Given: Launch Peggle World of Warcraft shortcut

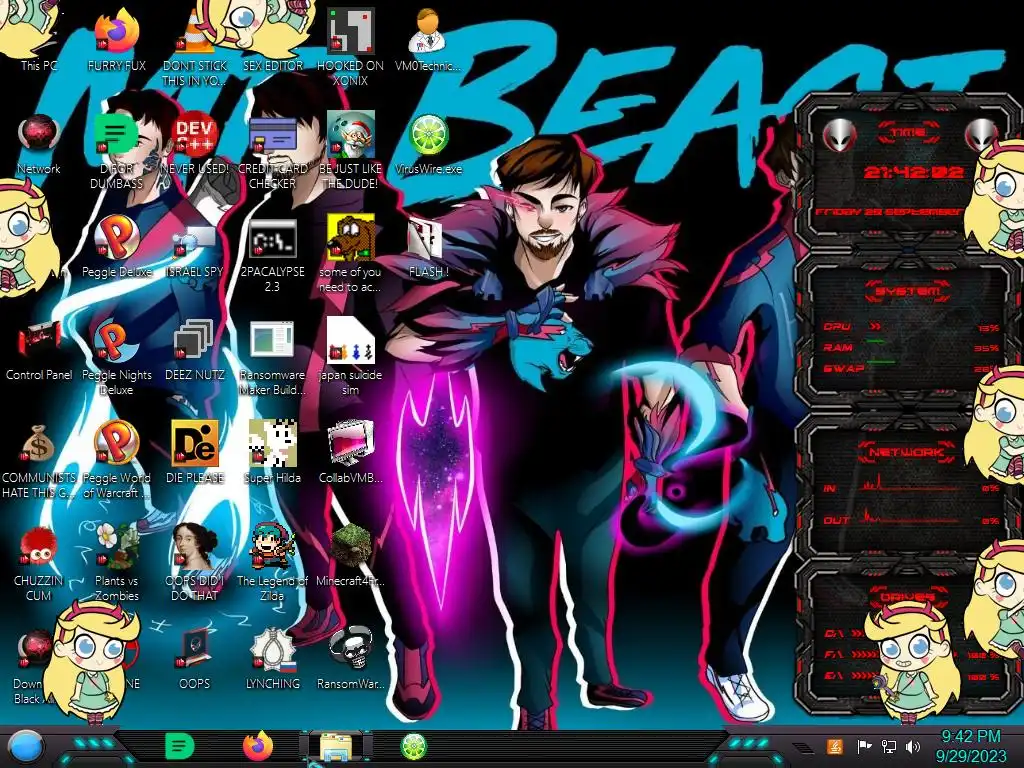Looking at the screenshot, I should [x=116, y=460].
